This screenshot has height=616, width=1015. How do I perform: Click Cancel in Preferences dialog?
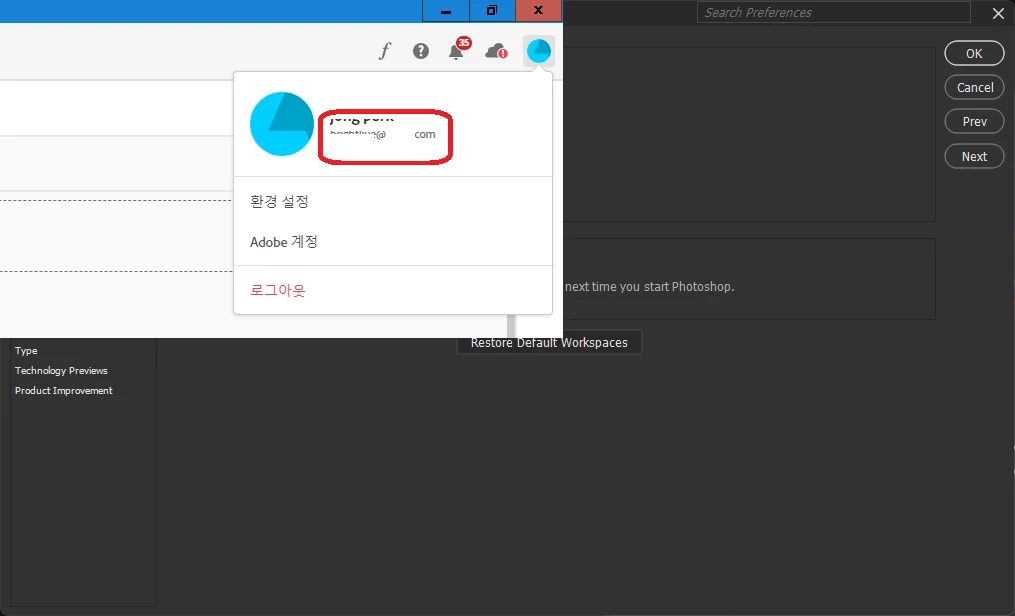coord(974,87)
